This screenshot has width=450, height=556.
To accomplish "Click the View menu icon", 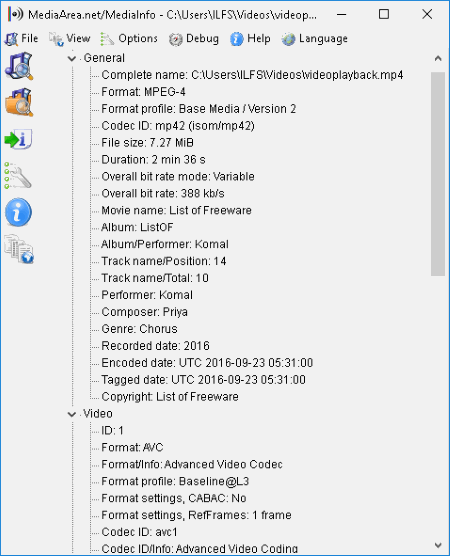I will pos(56,39).
